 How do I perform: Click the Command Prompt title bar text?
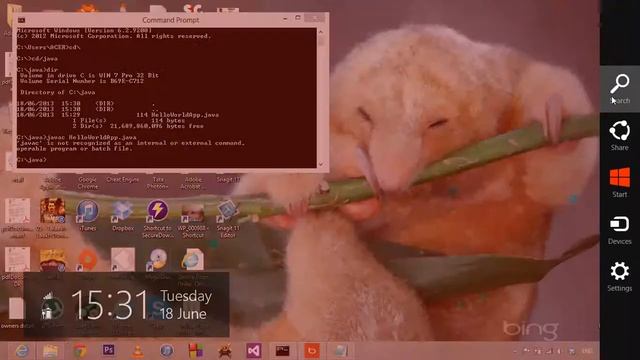[171, 20]
